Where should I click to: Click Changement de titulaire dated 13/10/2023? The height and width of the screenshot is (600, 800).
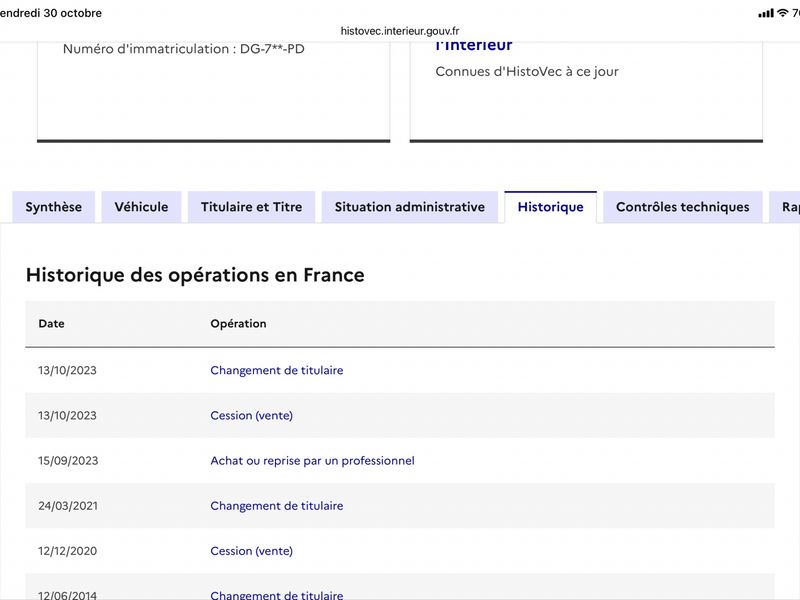click(277, 370)
